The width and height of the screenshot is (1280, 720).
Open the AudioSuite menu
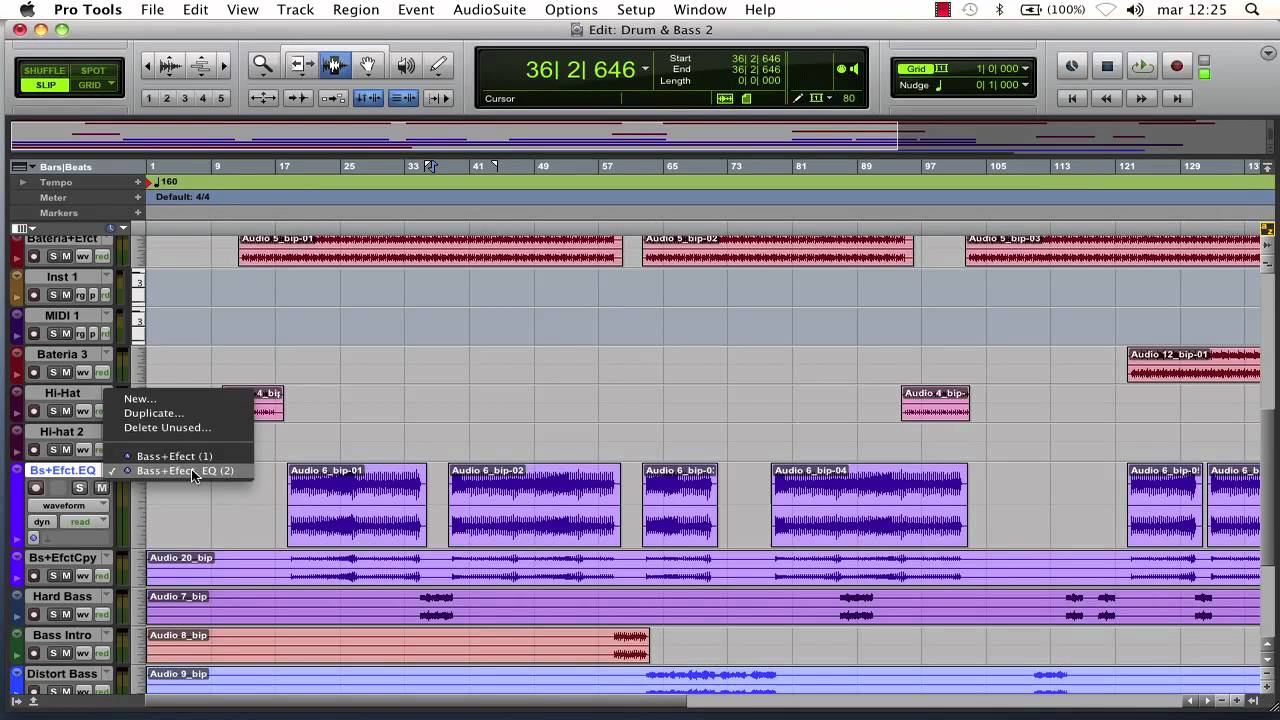[489, 10]
